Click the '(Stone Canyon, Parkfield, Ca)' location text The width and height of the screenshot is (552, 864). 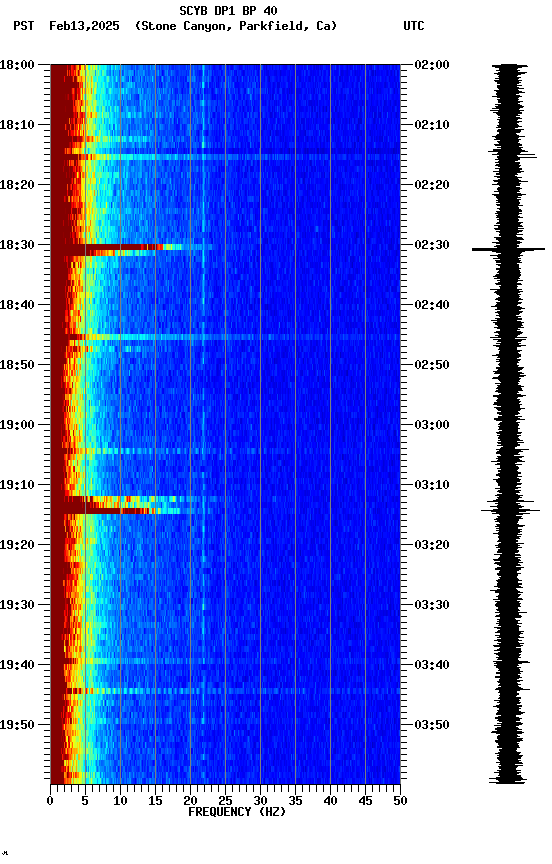click(x=236, y=26)
